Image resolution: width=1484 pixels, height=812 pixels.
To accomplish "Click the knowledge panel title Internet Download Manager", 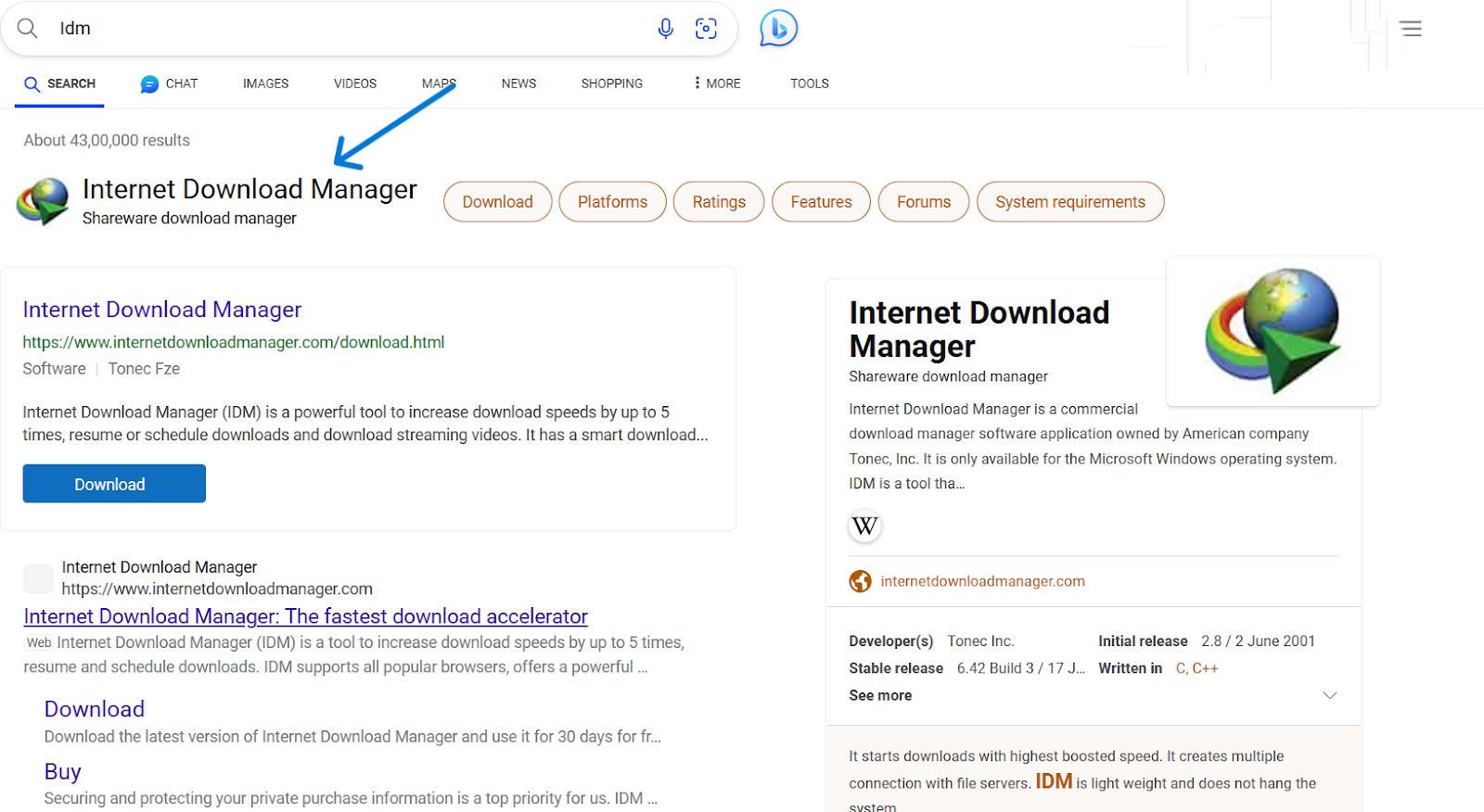I will [x=979, y=329].
